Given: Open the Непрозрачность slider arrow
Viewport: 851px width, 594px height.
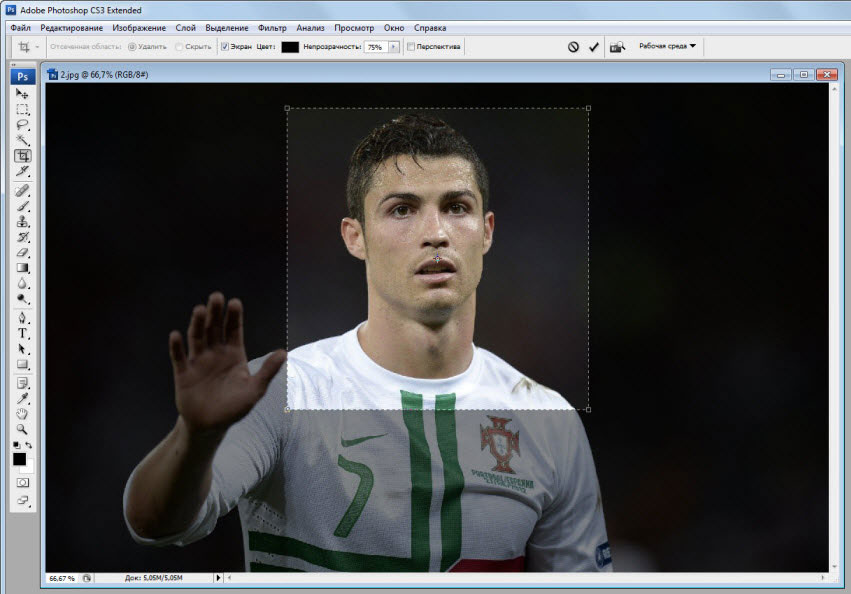Looking at the screenshot, I should coord(394,47).
